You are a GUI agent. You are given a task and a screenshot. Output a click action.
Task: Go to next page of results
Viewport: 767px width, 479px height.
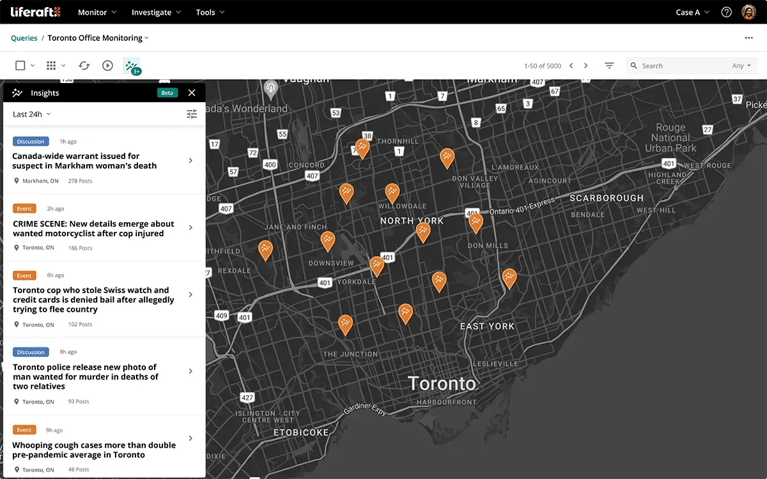click(x=586, y=66)
